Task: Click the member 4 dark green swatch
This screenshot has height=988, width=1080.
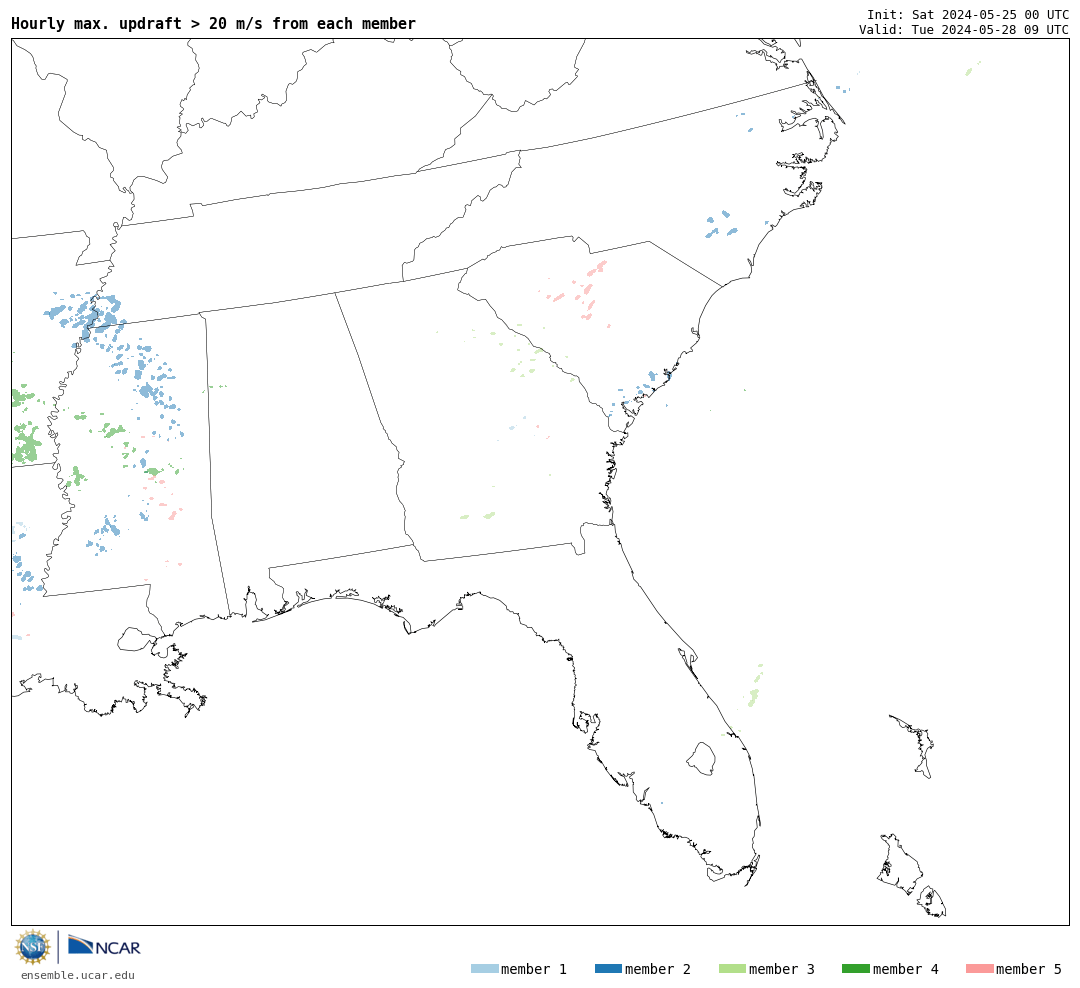Action: click(855, 969)
